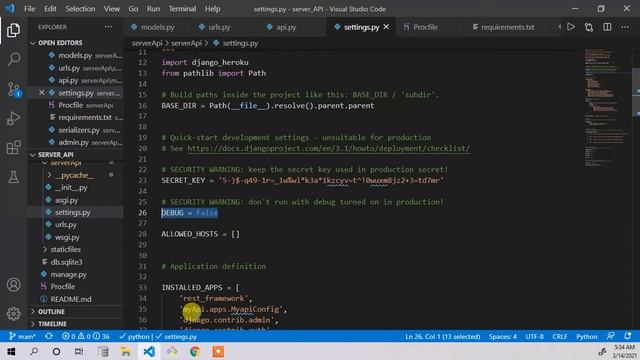Viewport: 640px width, 360px height.
Task: Open the Terminal menu
Action: [182, 9]
